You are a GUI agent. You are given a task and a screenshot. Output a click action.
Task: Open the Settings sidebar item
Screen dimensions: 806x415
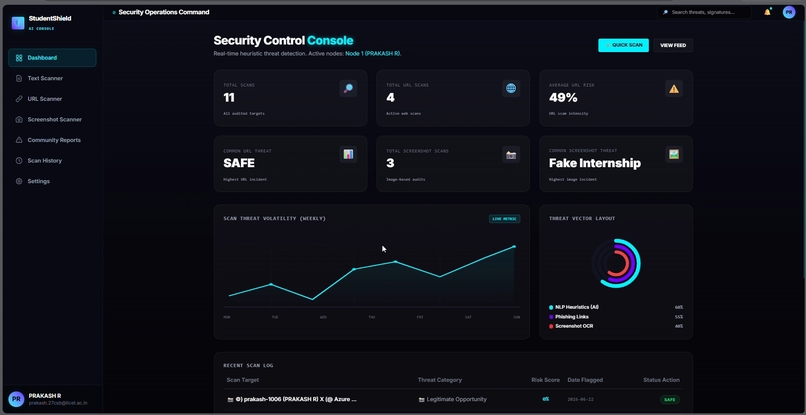(52, 181)
